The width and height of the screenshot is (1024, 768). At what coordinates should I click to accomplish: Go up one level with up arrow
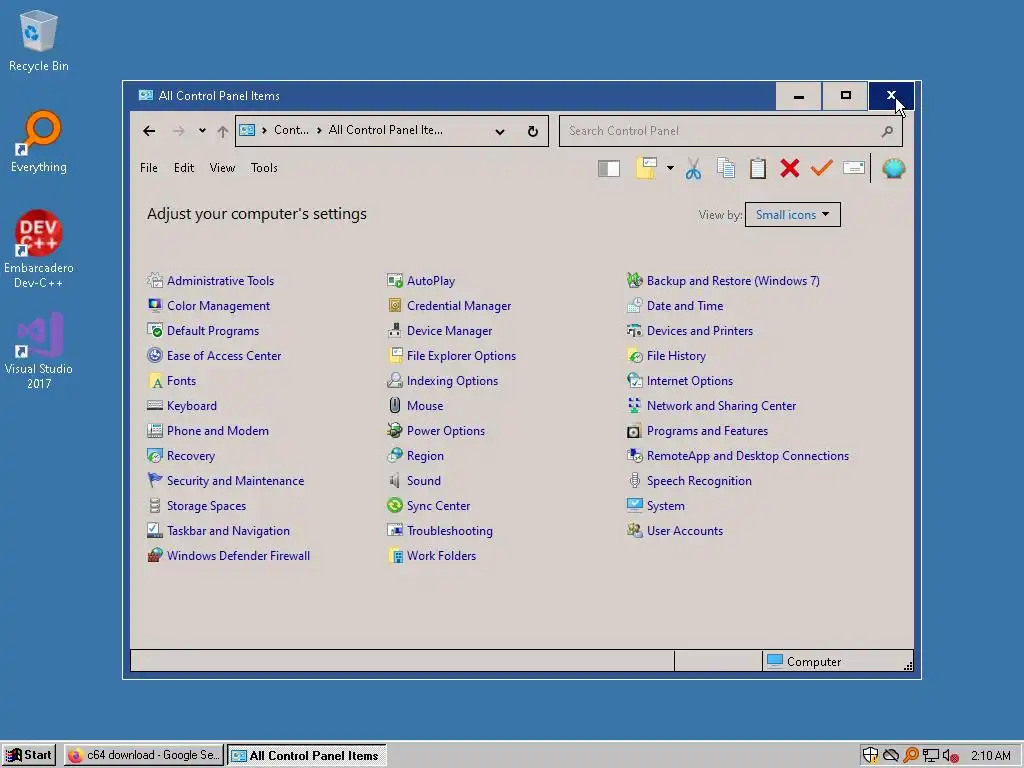[x=223, y=131]
